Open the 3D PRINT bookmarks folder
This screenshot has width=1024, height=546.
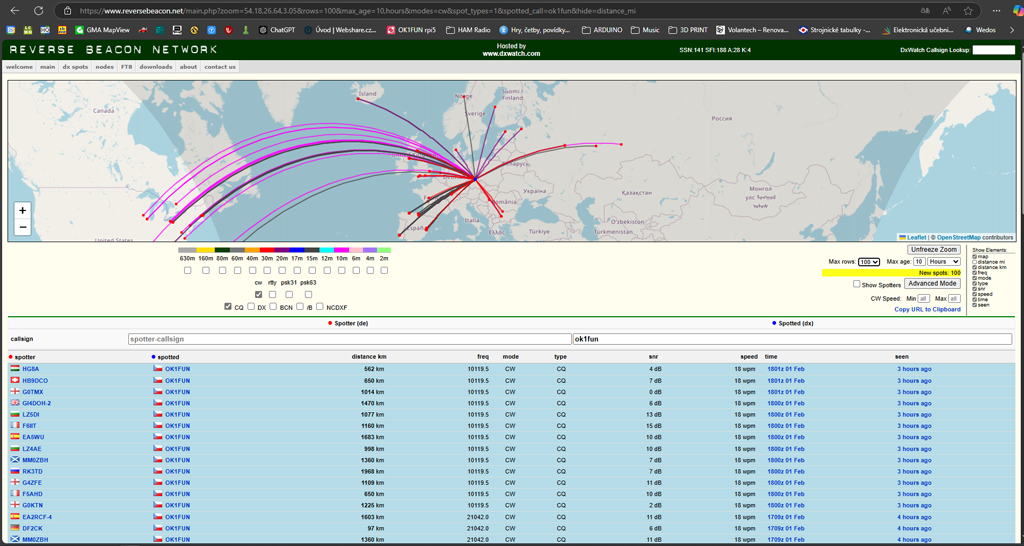tap(688, 29)
